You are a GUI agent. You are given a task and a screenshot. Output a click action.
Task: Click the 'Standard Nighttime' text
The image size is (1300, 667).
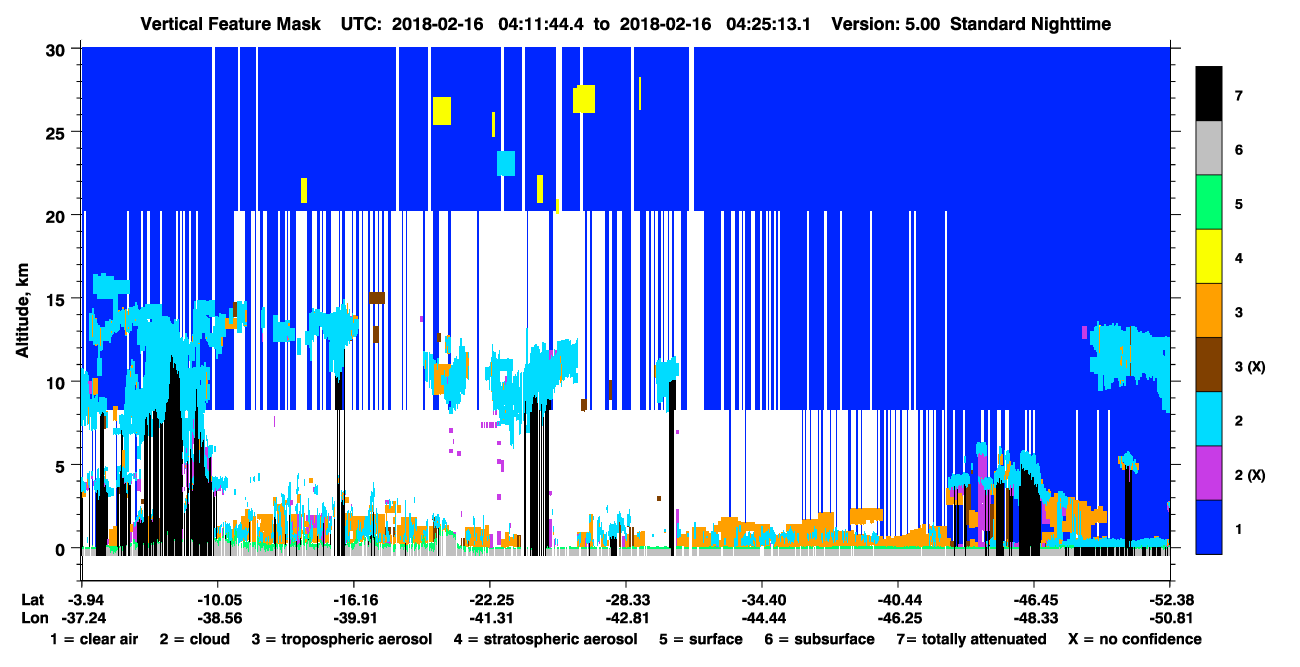click(1031, 24)
